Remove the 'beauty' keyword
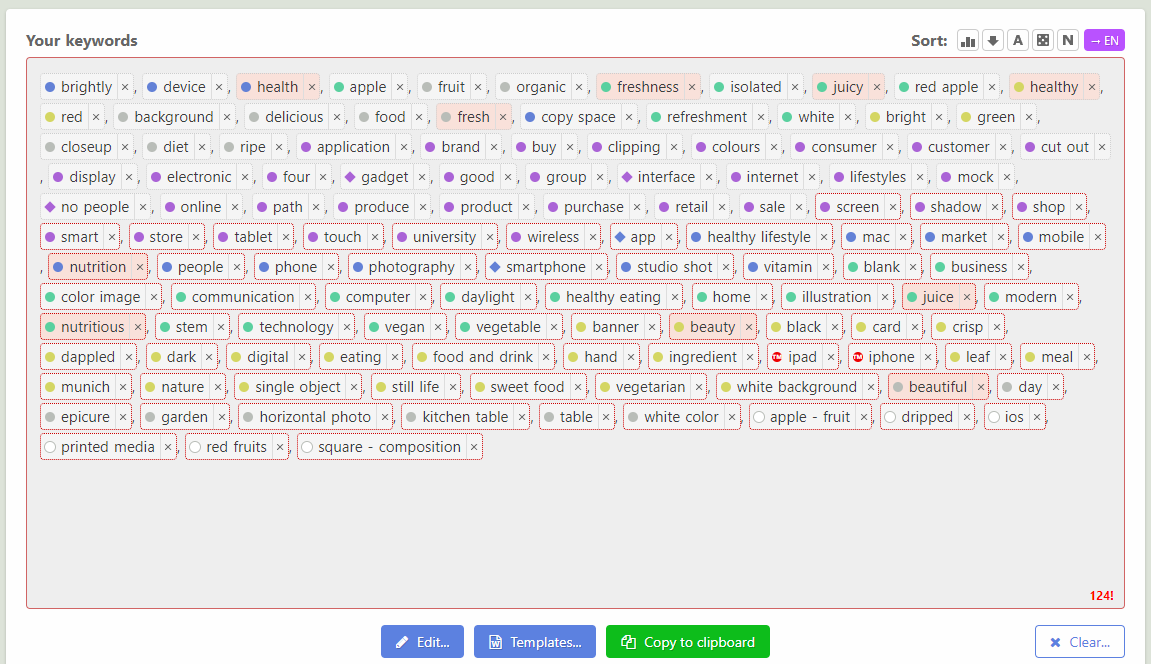Image resolution: width=1151 pixels, height=664 pixels. (749, 328)
